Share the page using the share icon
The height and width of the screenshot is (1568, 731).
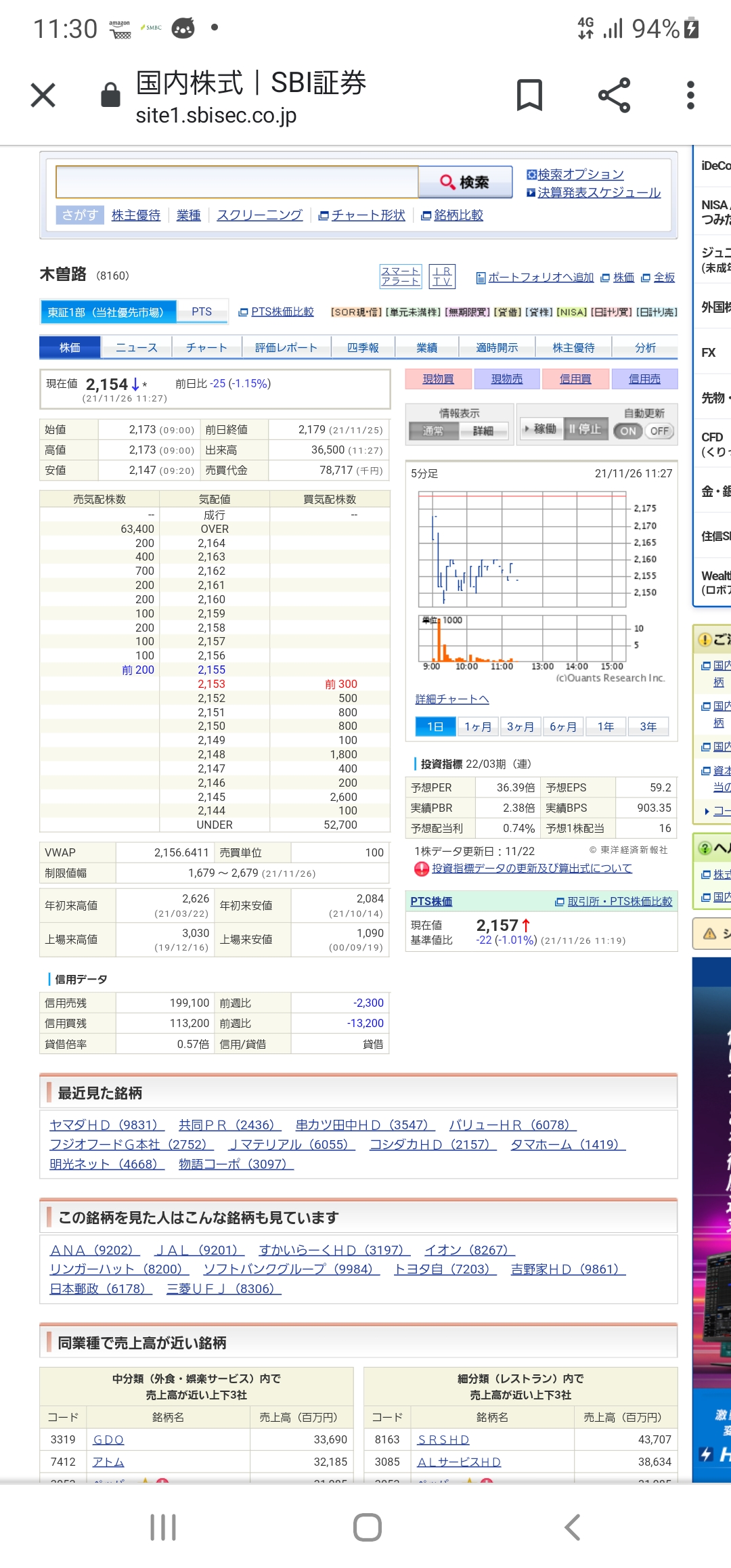click(615, 95)
